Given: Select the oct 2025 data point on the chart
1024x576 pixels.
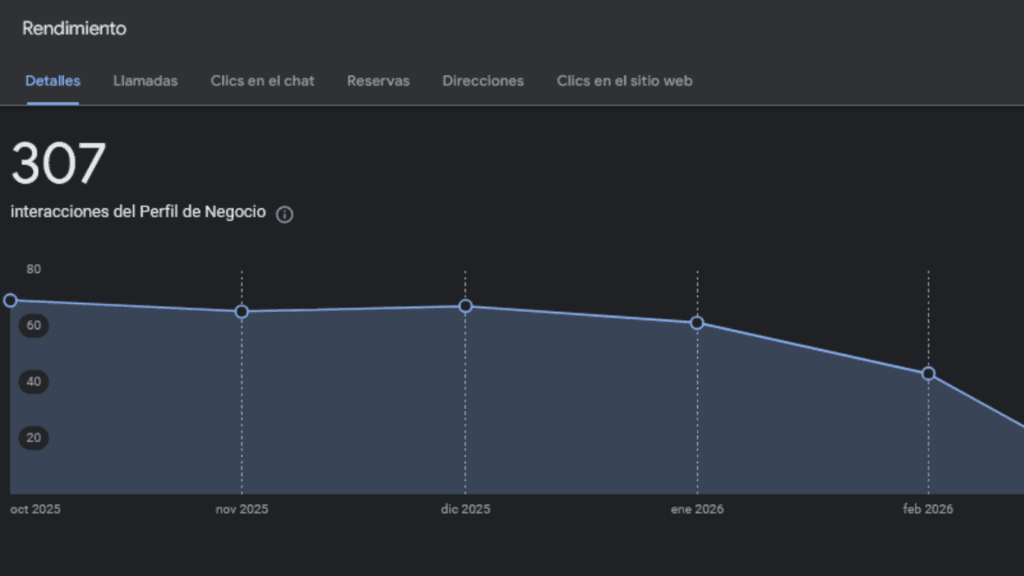Looking at the screenshot, I should point(10,300).
